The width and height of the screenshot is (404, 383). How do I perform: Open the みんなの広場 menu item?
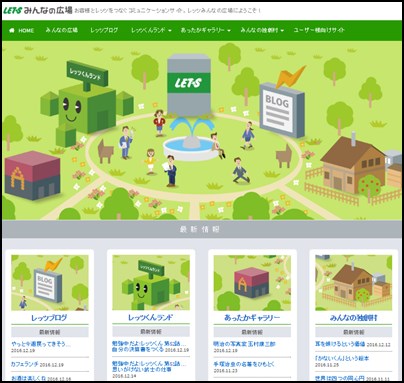62,30
